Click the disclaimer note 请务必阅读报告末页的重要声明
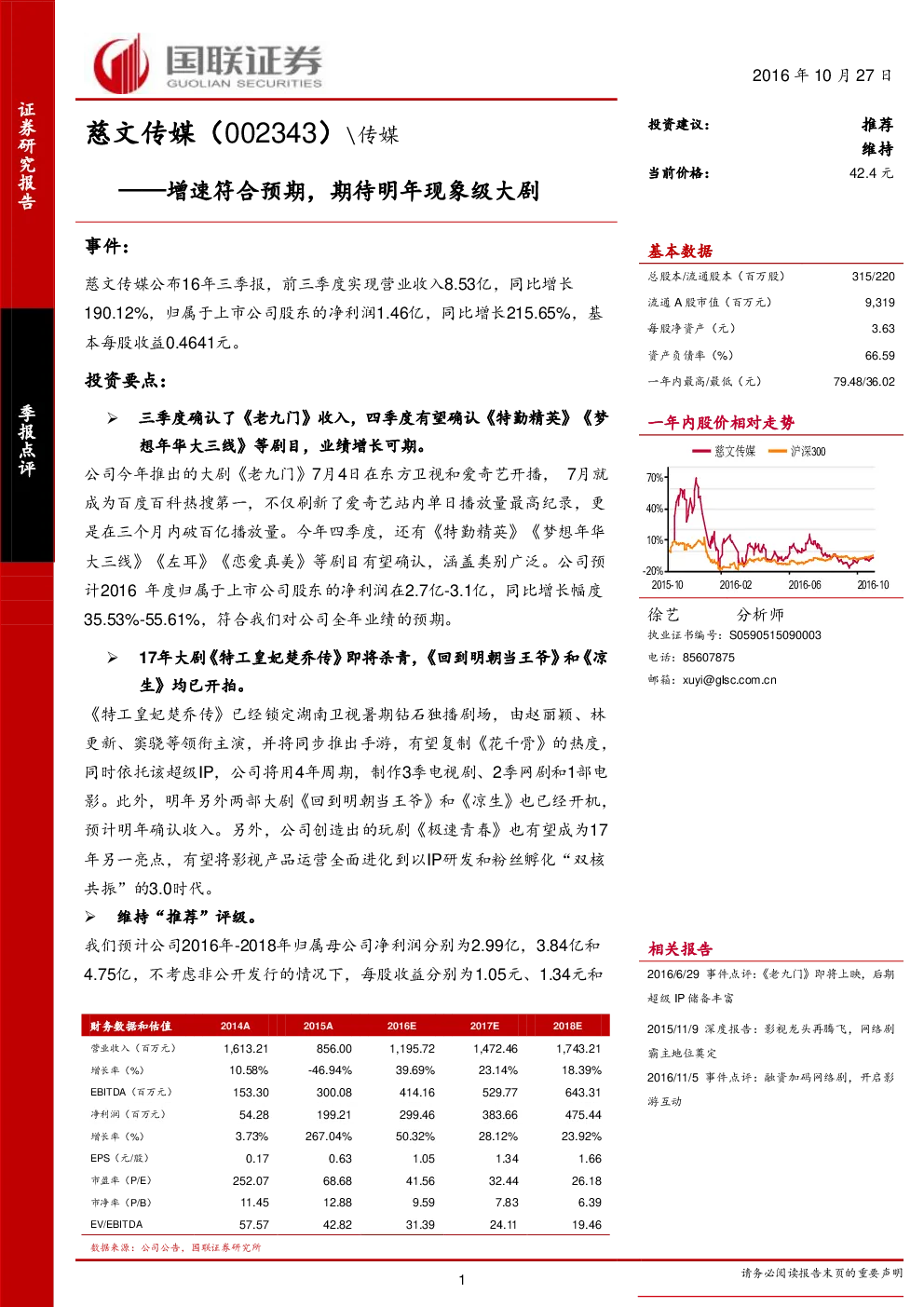This screenshot has height=1307, width=924. tap(822, 1273)
